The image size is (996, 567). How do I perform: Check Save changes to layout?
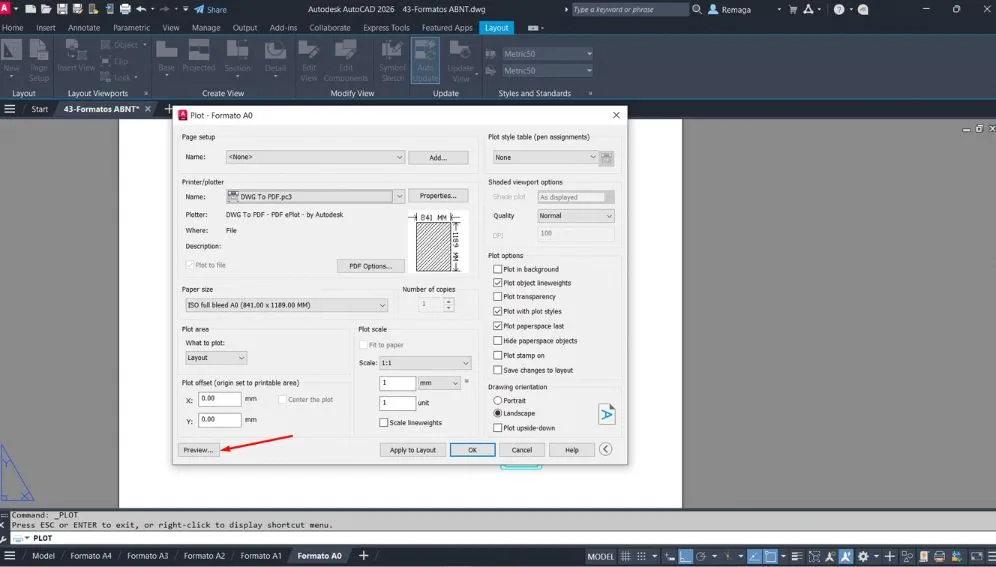497,370
